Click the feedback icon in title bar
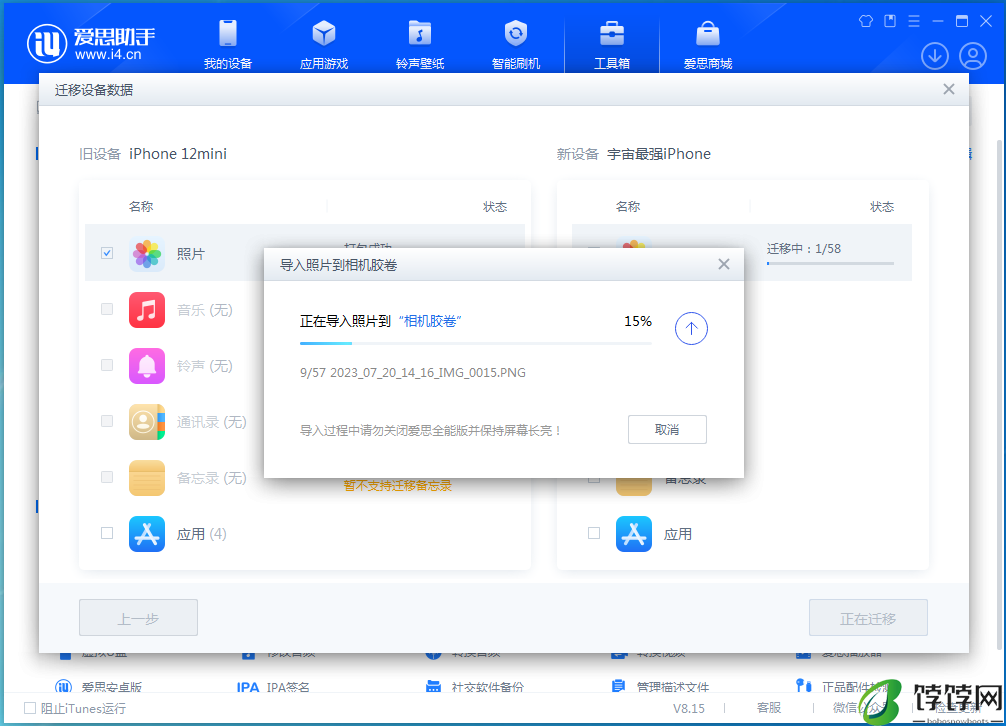1006x726 pixels. 890,21
